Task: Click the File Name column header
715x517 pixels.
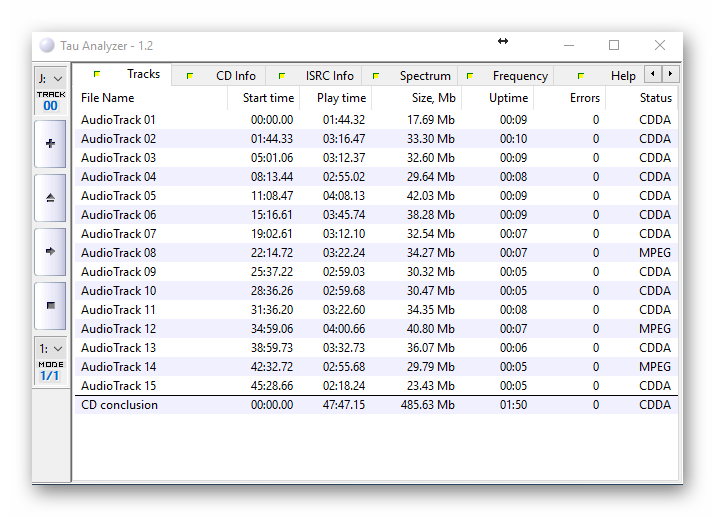Action: [107, 98]
